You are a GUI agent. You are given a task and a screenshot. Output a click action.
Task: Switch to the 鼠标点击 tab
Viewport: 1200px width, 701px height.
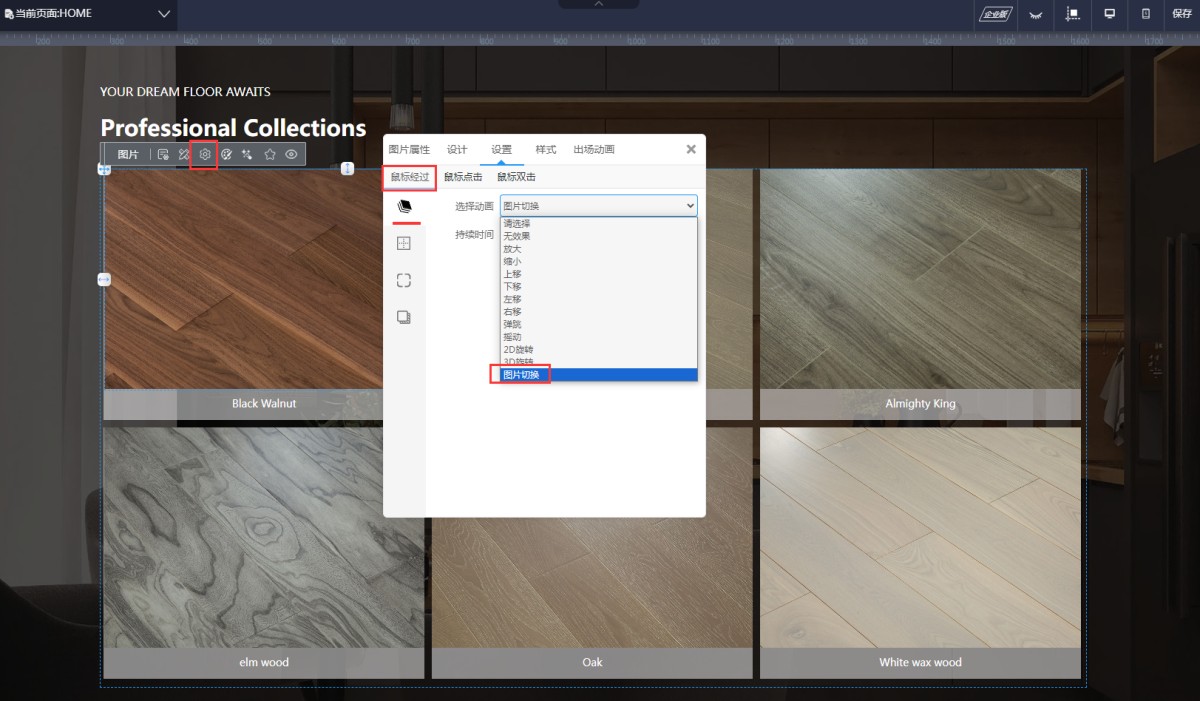[463, 177]
